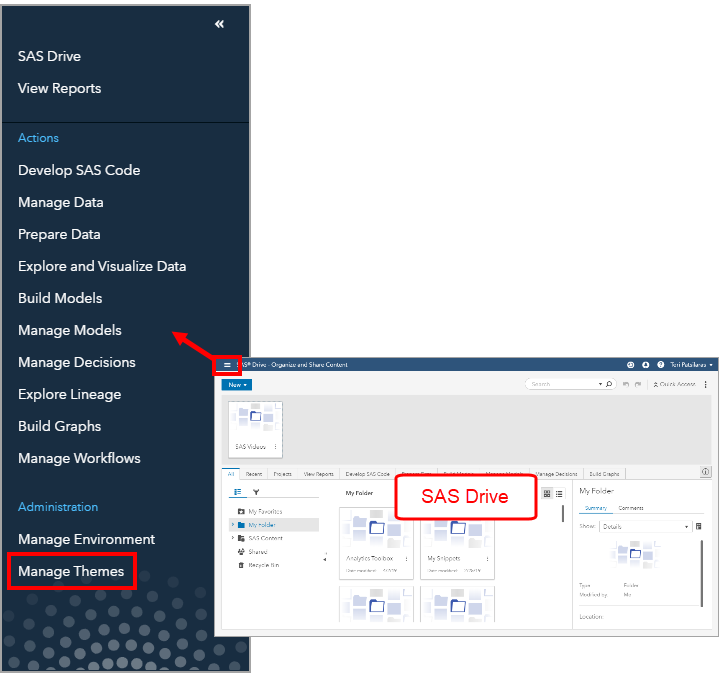720x675 pixels.
Task: Open Recycle Bin in the folder tree
Action: pos(258,565)
